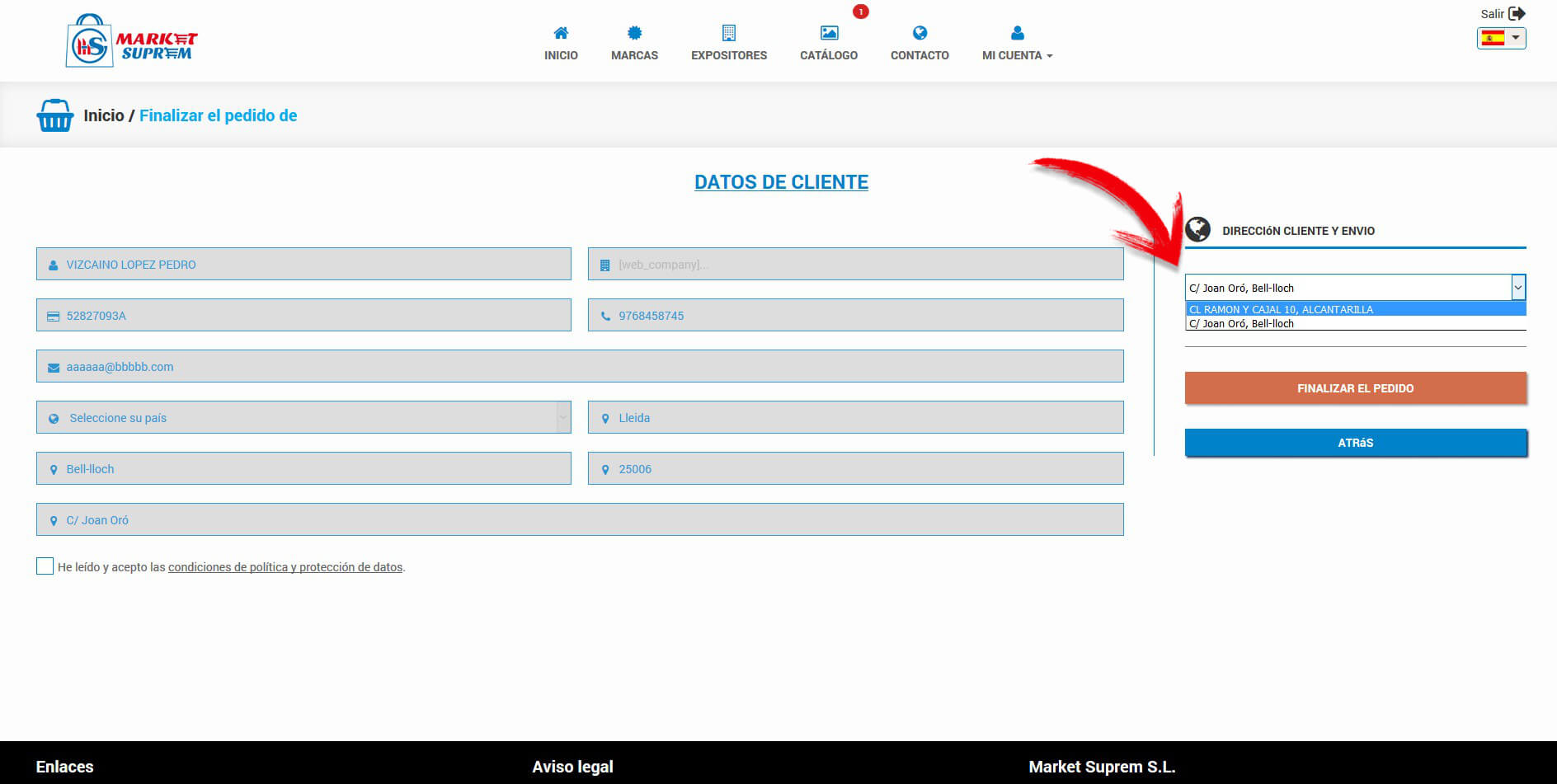Screen dimensions: 1557x784
Task: Open the Spanish flag language selector
Action: [1501, 38]
